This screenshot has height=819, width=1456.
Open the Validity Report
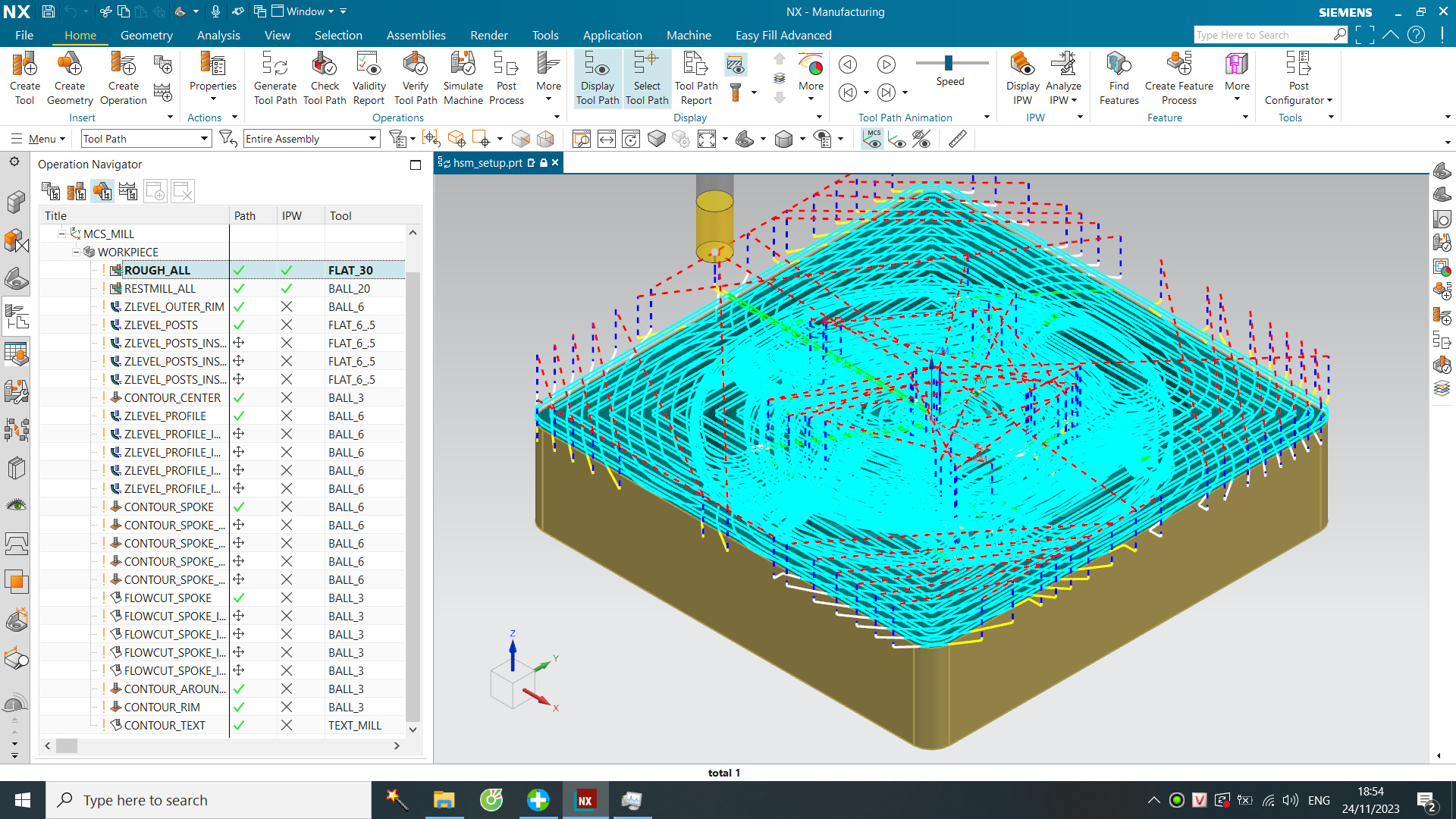click(x=369, y=78)
